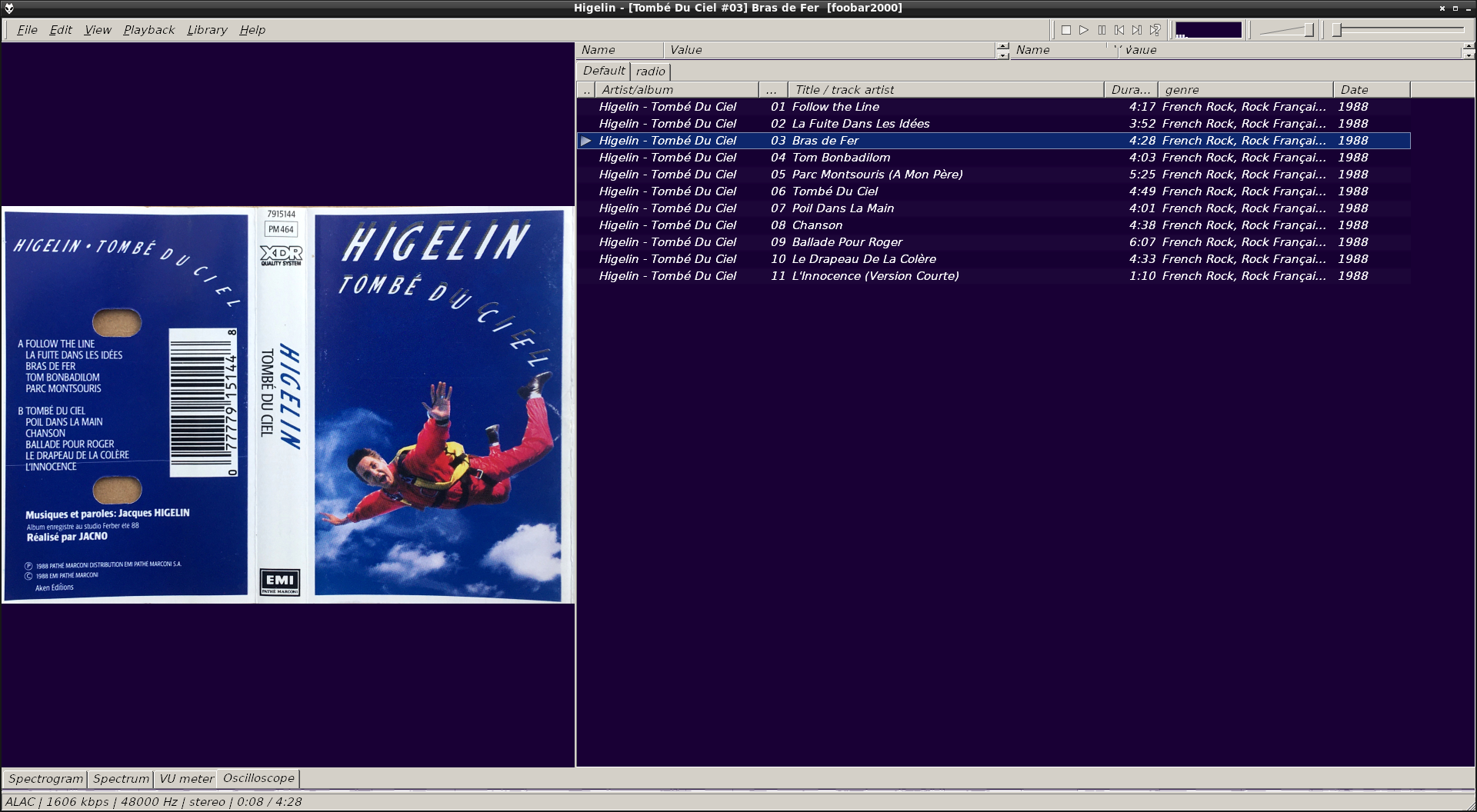This screenshot has width=1477, height=812.
Task: Select track 06 Tombé Du Ciel
Action: coord(993,191)
